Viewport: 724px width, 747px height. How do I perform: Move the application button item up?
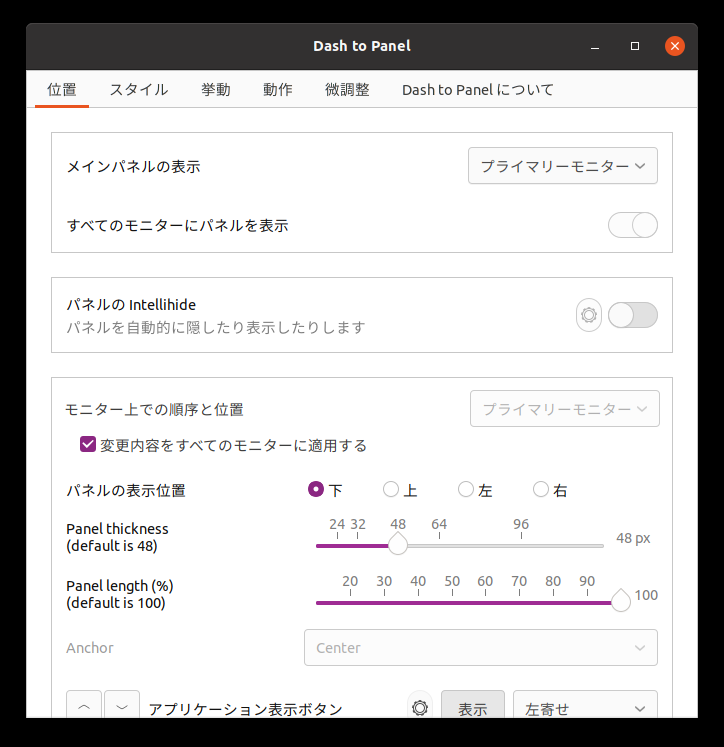click(x=84, y=706)
